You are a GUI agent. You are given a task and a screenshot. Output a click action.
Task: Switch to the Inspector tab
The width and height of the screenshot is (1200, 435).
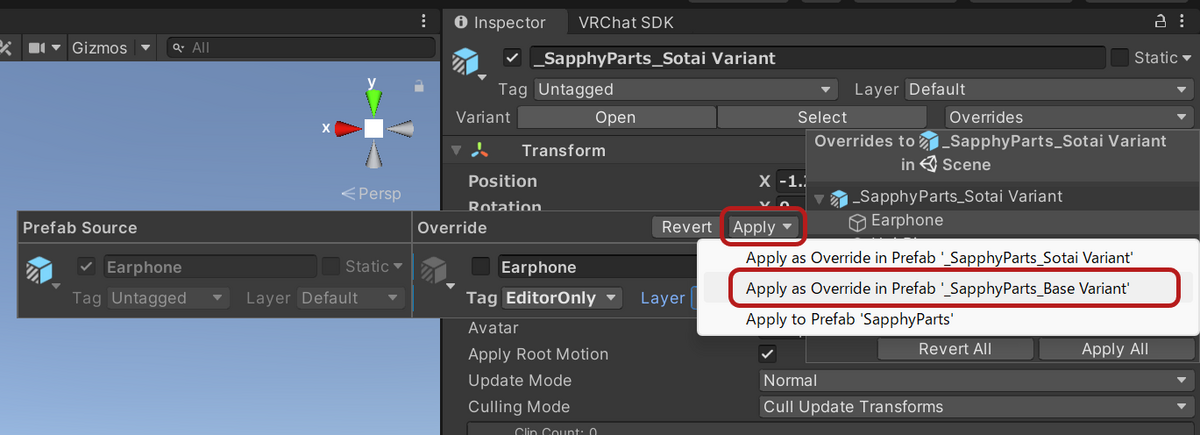501,22
